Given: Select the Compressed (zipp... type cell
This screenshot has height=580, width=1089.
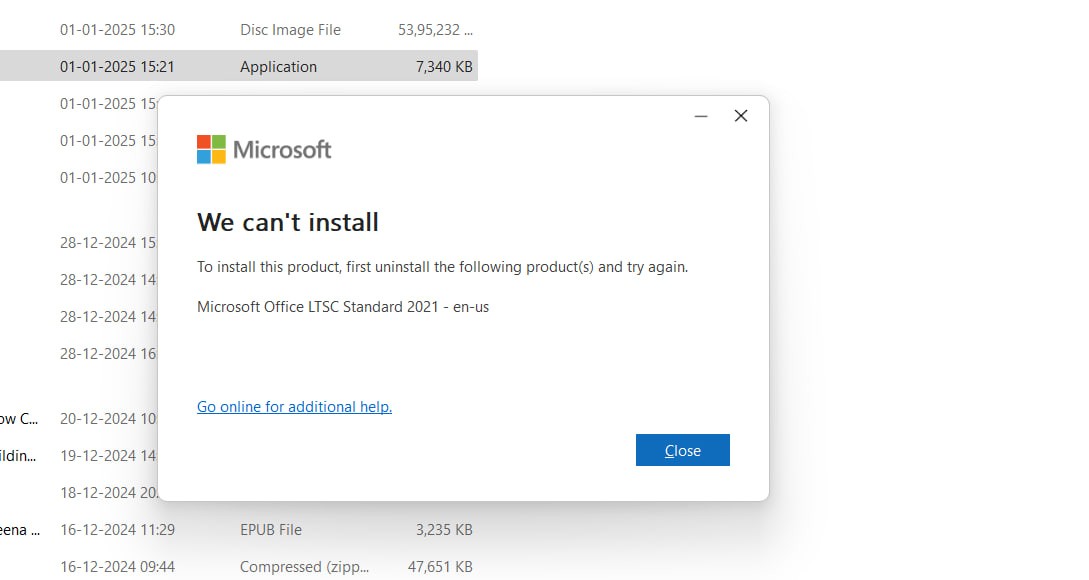Looking at the screenshot, I should click(x=304, y=567).
